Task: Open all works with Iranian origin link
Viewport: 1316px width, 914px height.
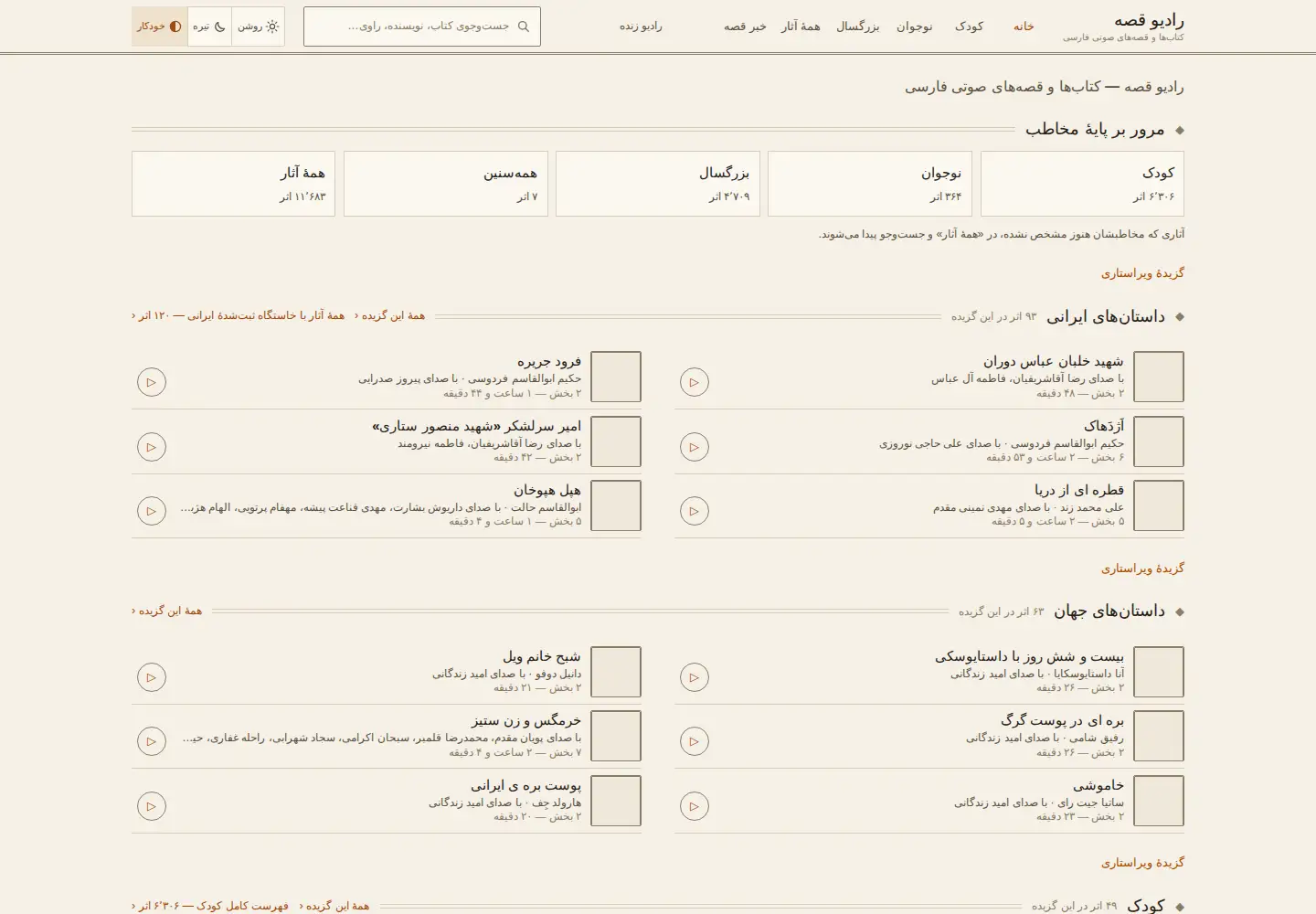Action: pyautogui.click(x=238, y=315)
